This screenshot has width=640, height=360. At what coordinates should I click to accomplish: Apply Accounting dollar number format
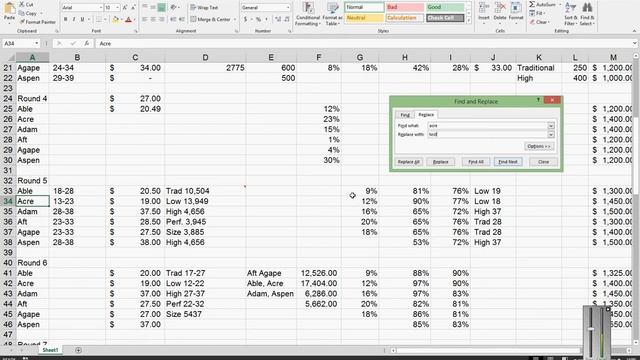point(245,19)
